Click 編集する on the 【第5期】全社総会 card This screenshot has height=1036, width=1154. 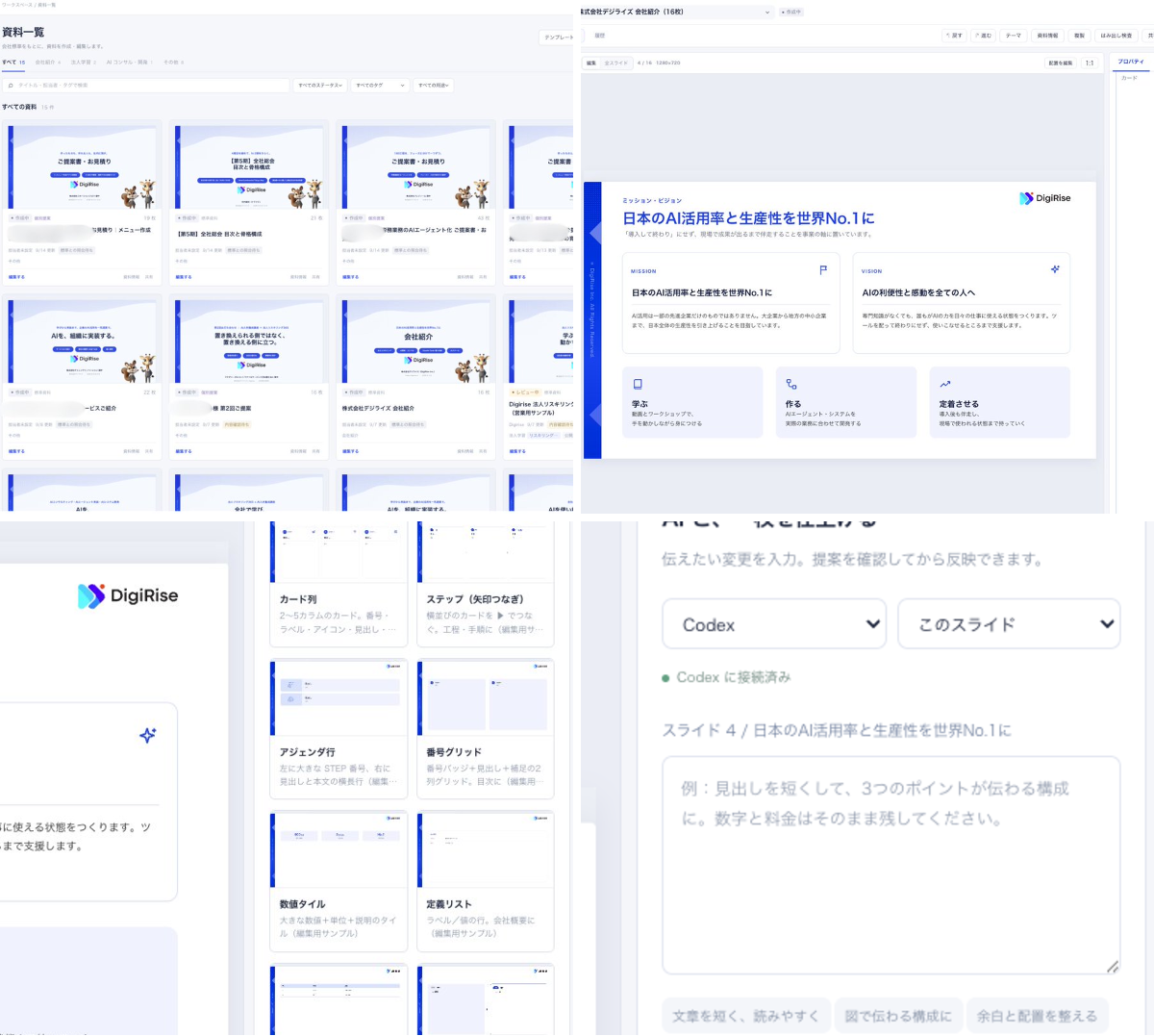(x=184, y=277)
